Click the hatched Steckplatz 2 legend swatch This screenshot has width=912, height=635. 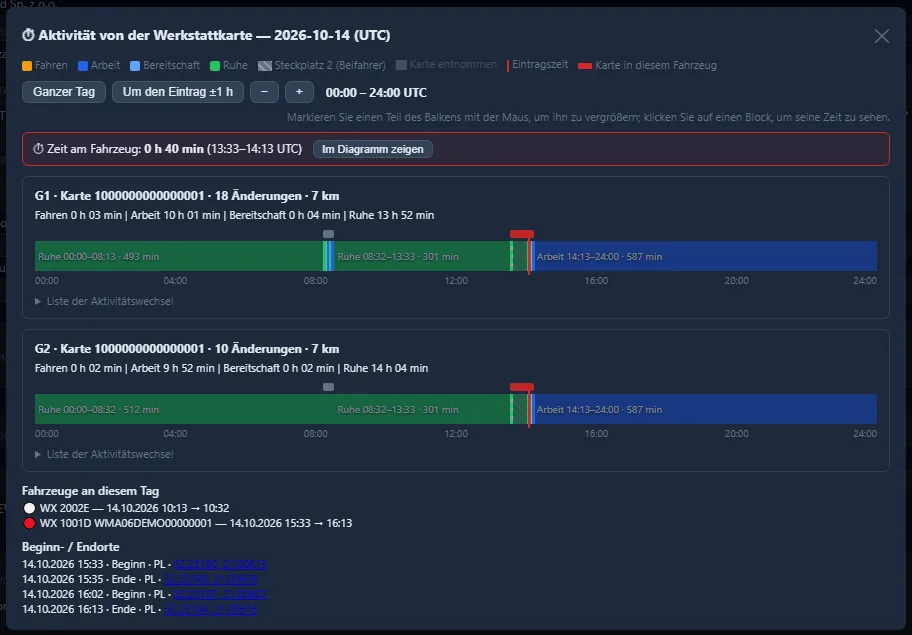265,66
